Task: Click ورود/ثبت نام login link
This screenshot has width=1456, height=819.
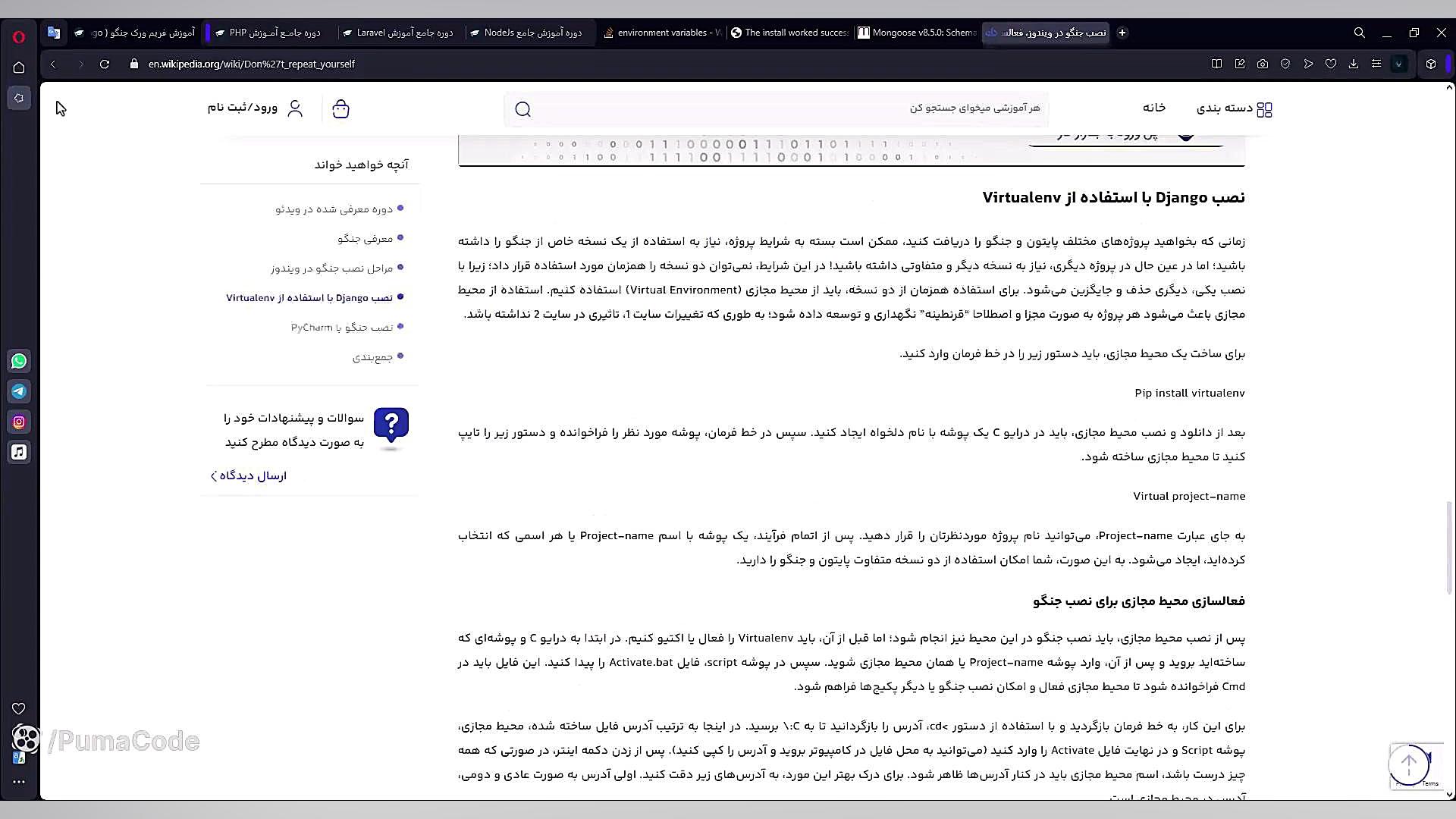Action: [x=256, y=108]
